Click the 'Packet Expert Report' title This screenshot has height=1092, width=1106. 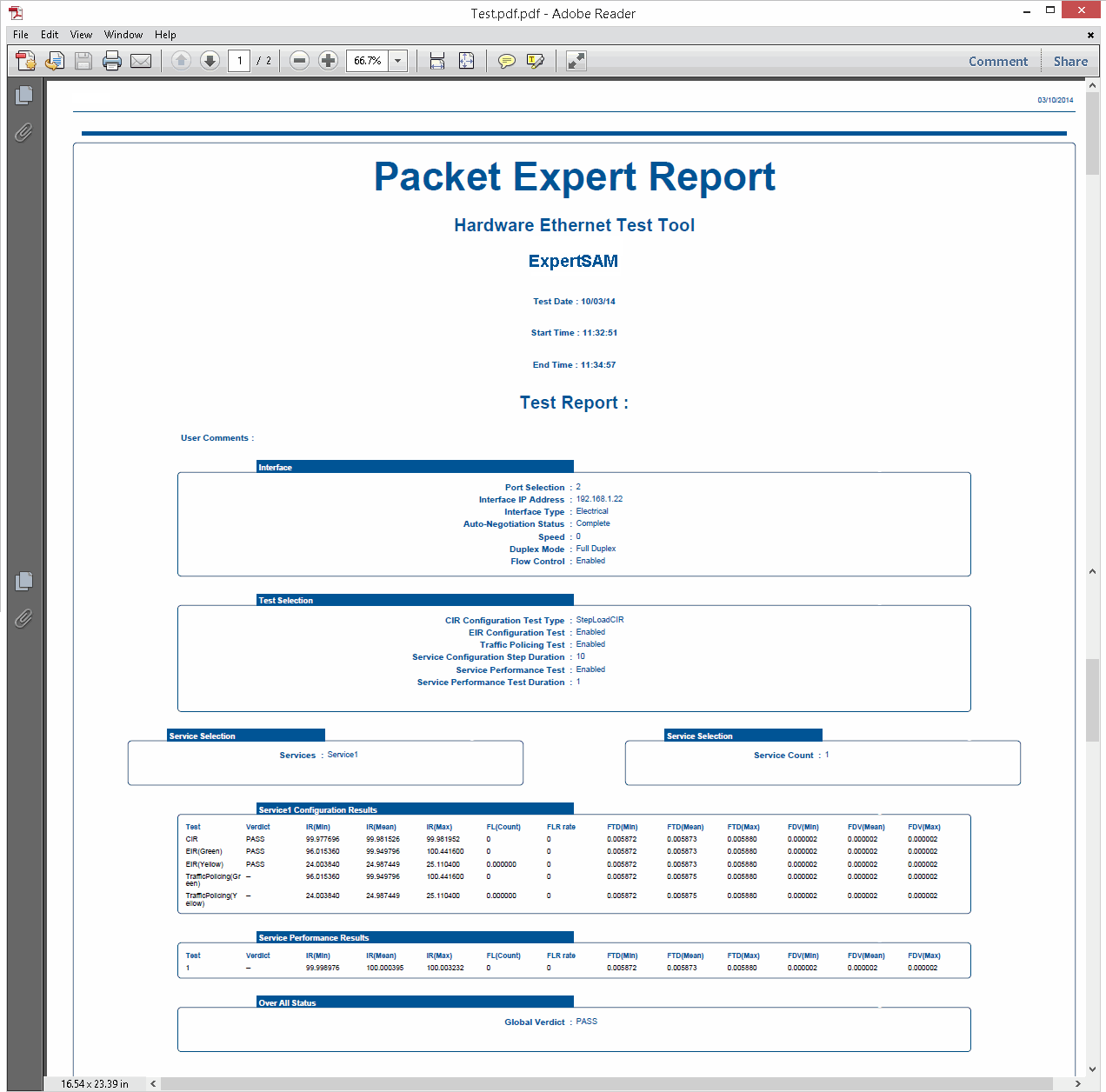click(x=575, y=176)
